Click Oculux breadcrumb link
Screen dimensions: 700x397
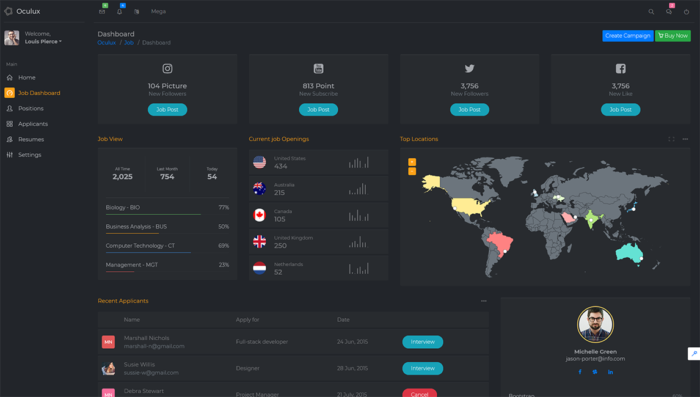(x=107, y=43)
